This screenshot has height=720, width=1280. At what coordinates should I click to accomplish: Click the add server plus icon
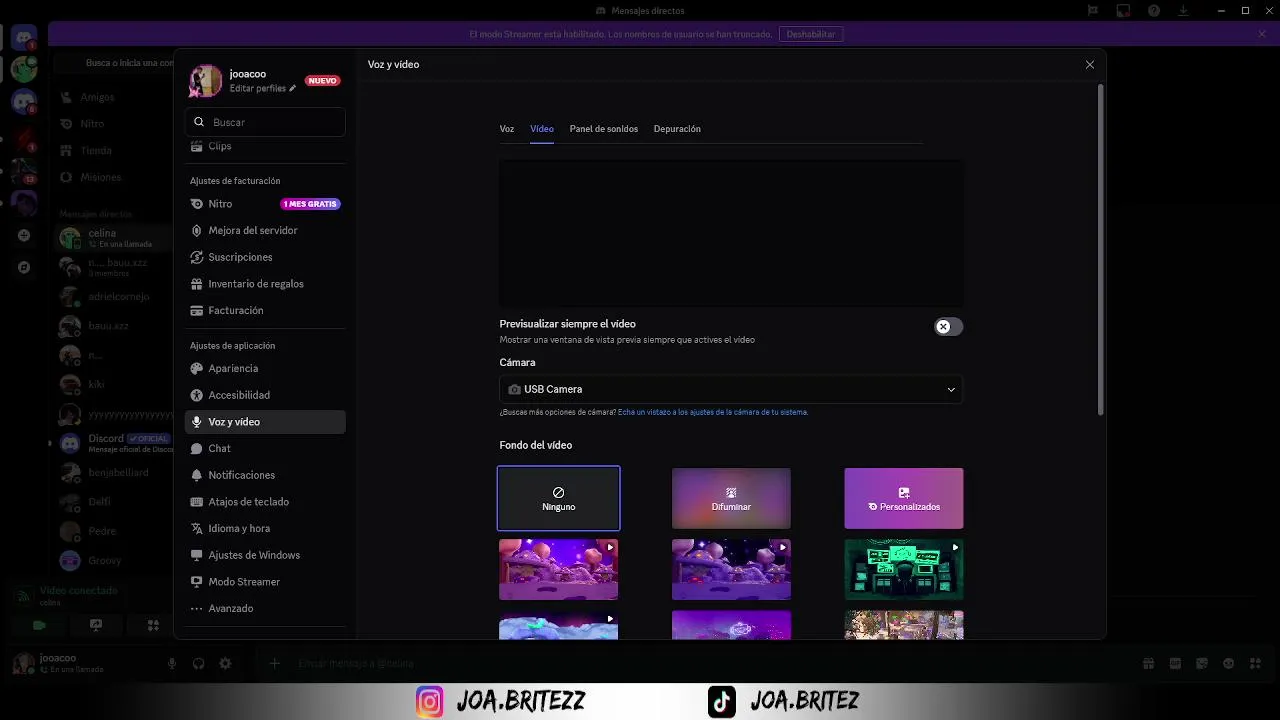(x=24, y=236)
